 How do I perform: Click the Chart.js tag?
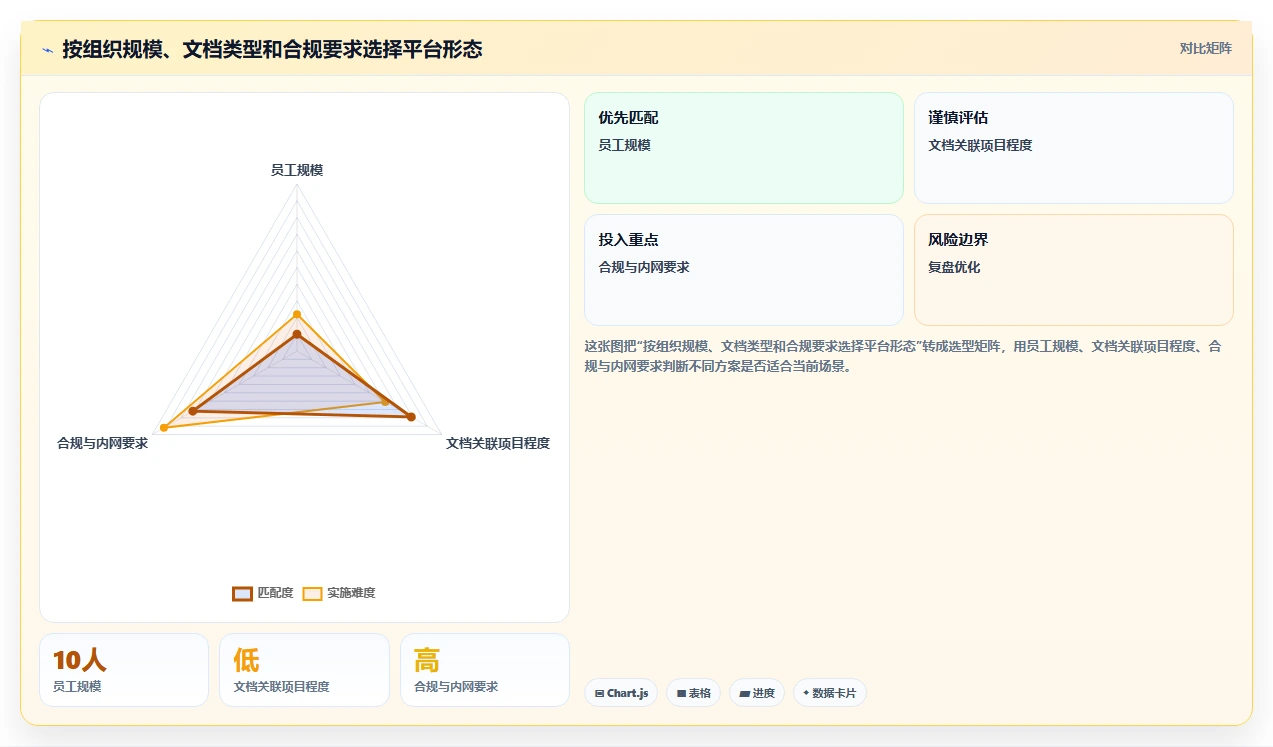click(621, 693)
